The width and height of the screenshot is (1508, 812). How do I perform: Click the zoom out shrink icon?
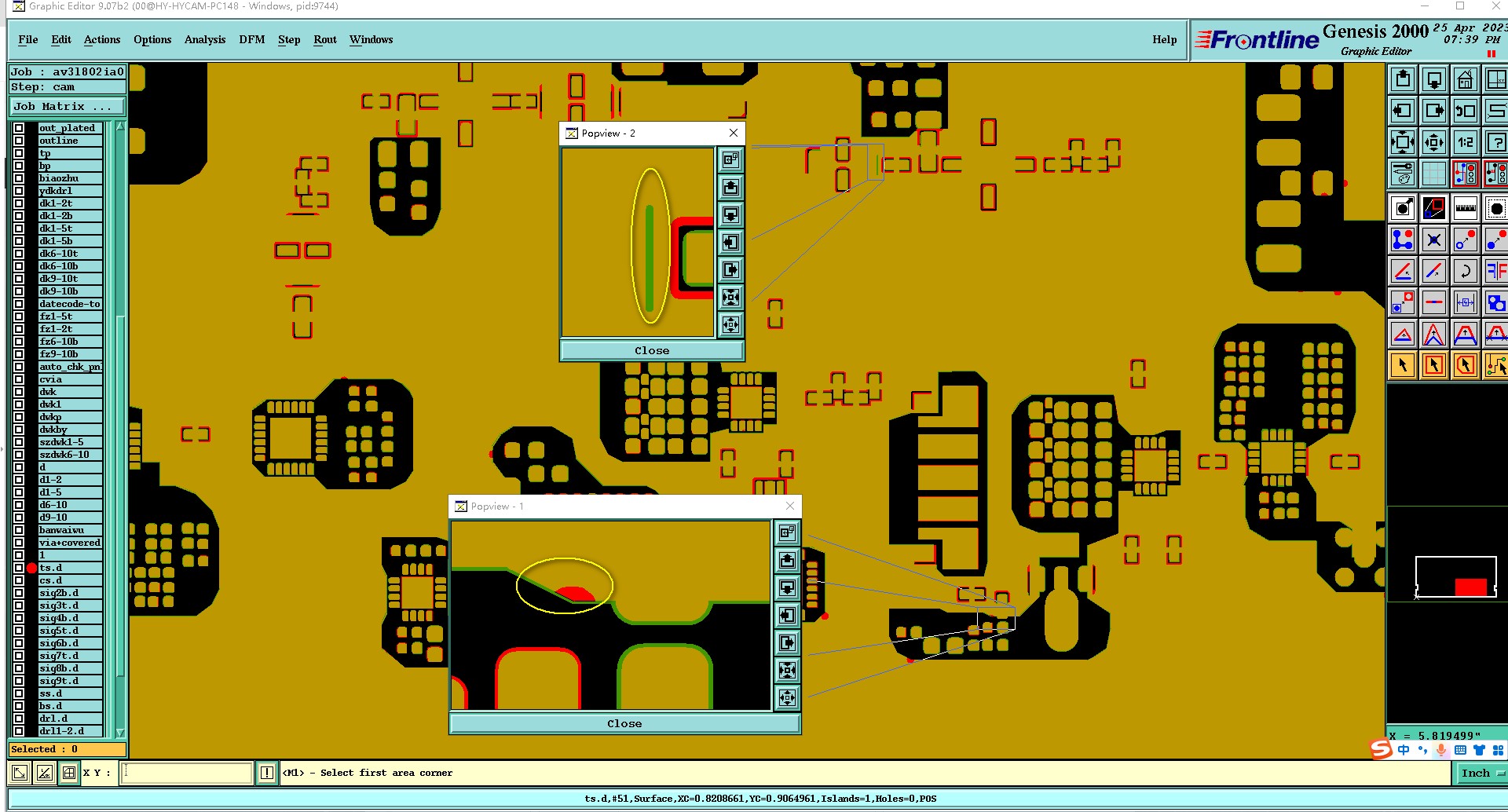[1434, 143]
